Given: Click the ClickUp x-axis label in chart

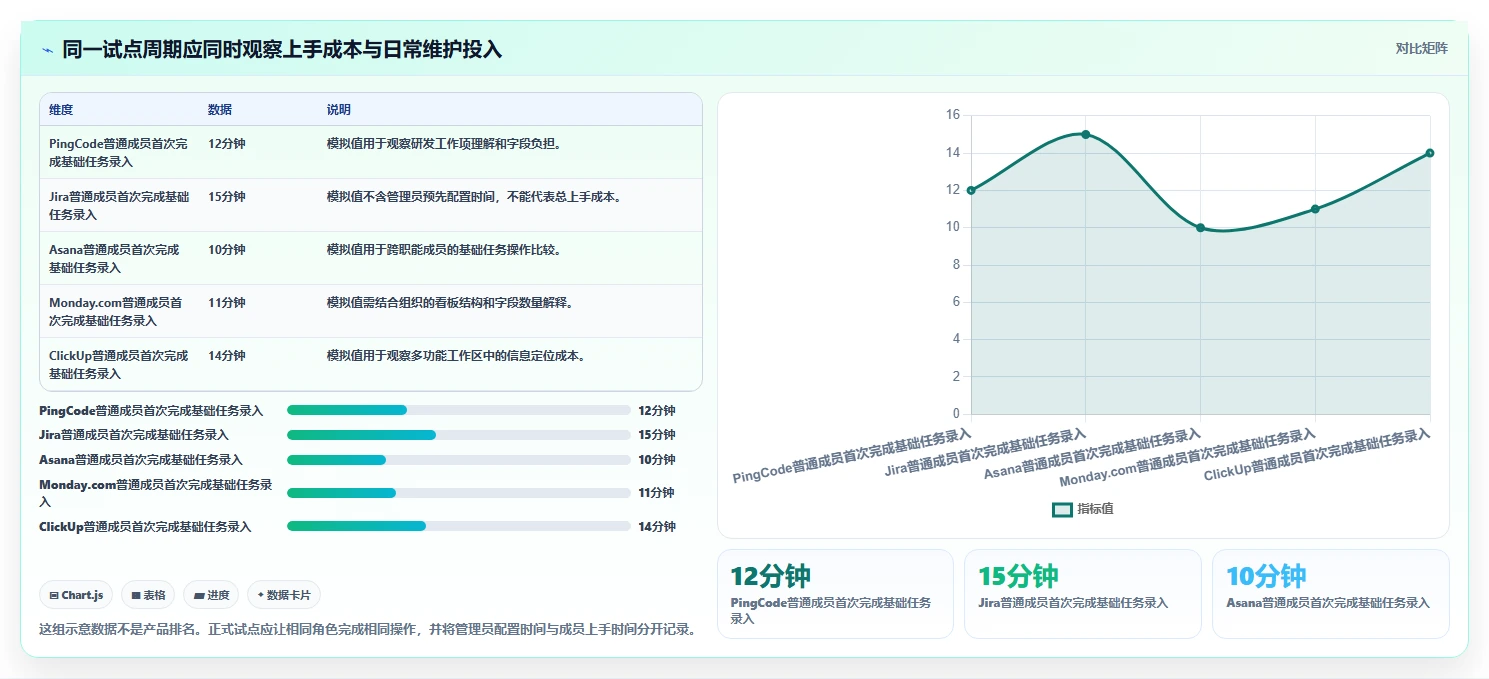Looking at the screenshot, I should pos(1317,454).
